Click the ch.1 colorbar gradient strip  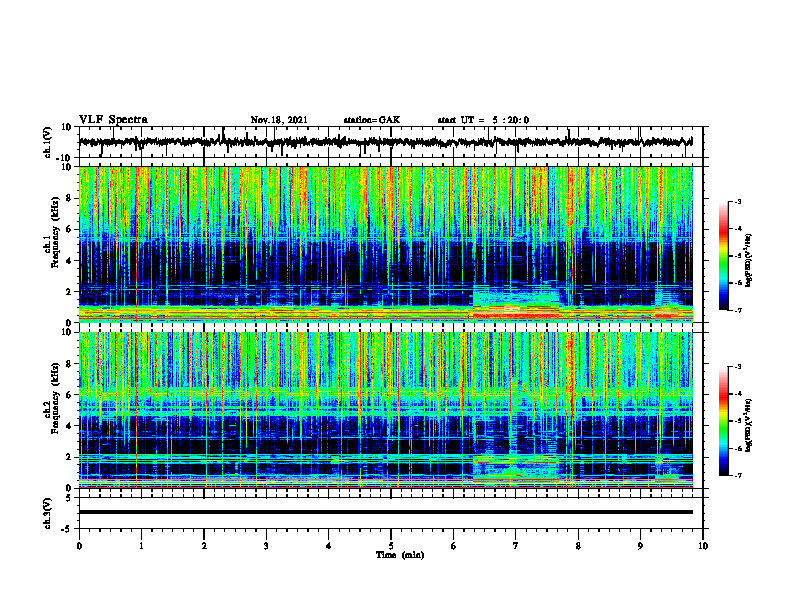click(724, 256)
